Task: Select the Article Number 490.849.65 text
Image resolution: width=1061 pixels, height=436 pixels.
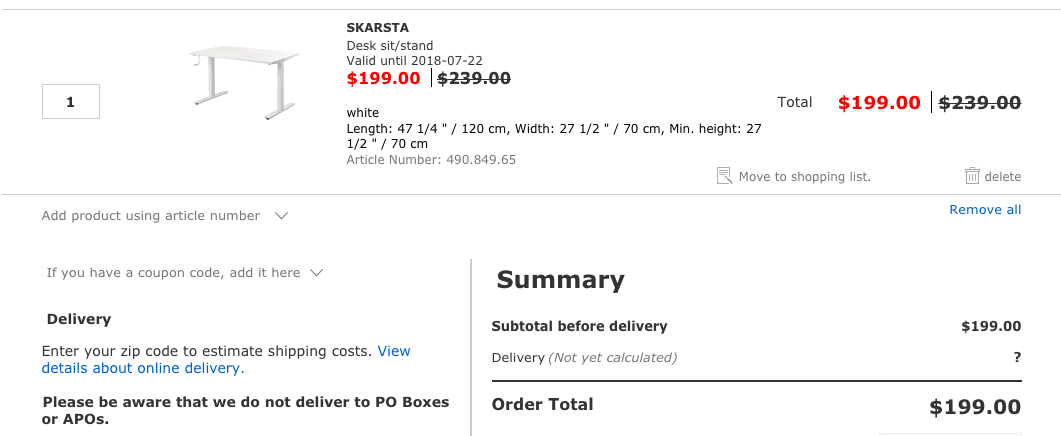Action: point(431,160)
